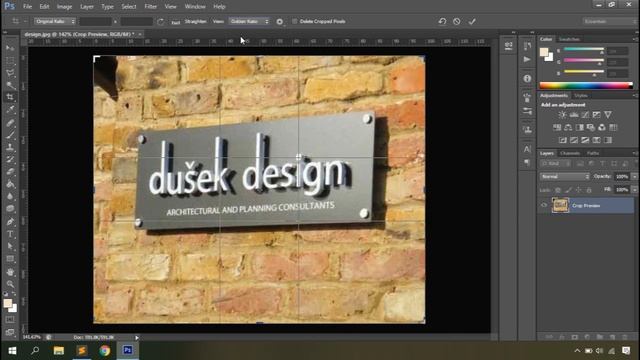Pick a color from the spectrum ramp
Viewport: 640px width, 360px height.
click(586, 86)
